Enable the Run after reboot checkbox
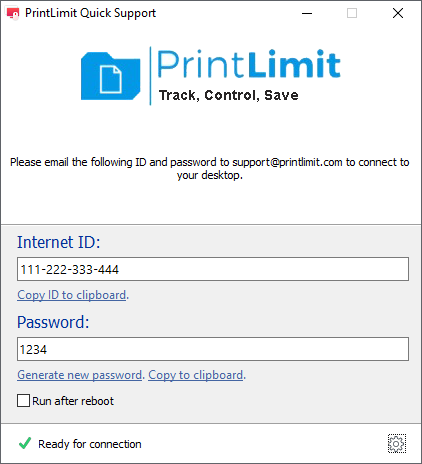 point(23,401)
